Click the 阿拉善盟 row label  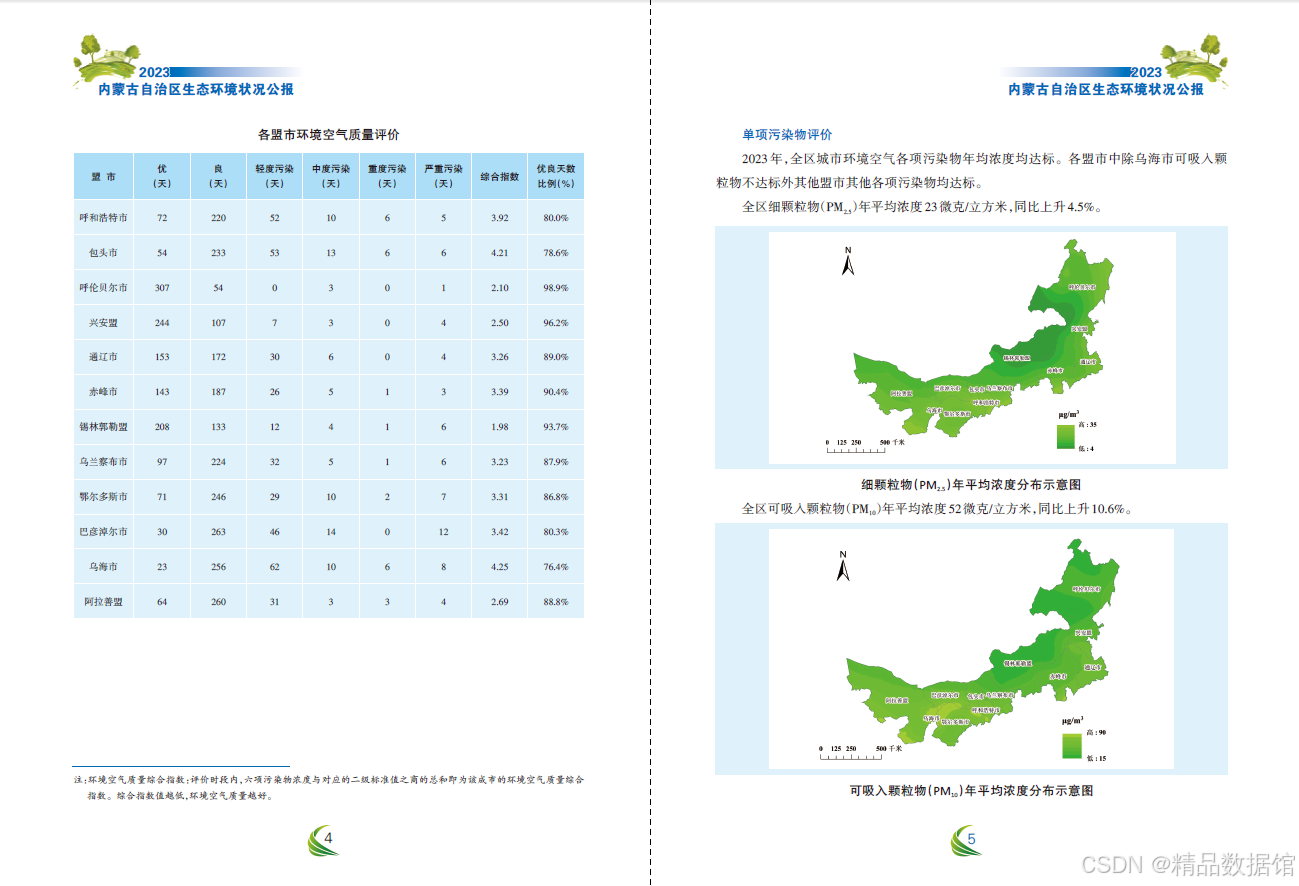point(103,602)
